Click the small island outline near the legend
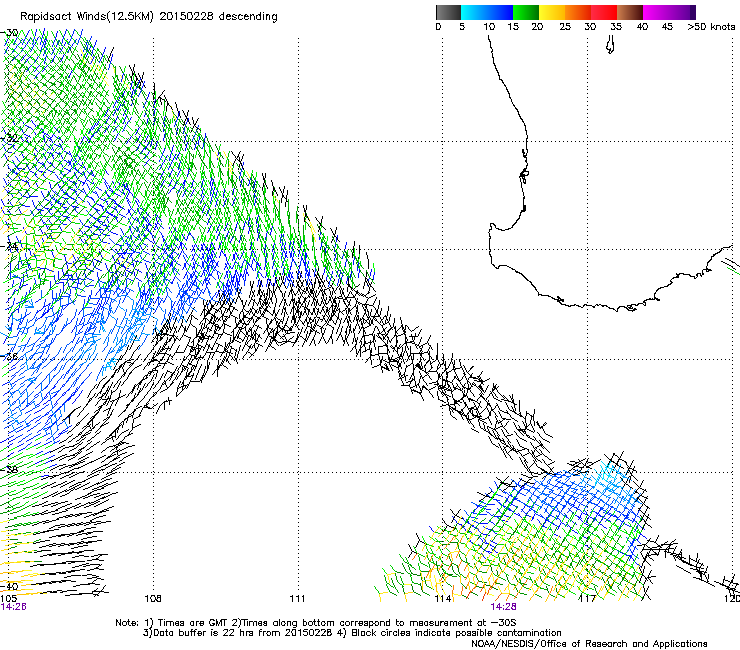Viewport: 740px width, 650px height. click(x=610, y=45)
